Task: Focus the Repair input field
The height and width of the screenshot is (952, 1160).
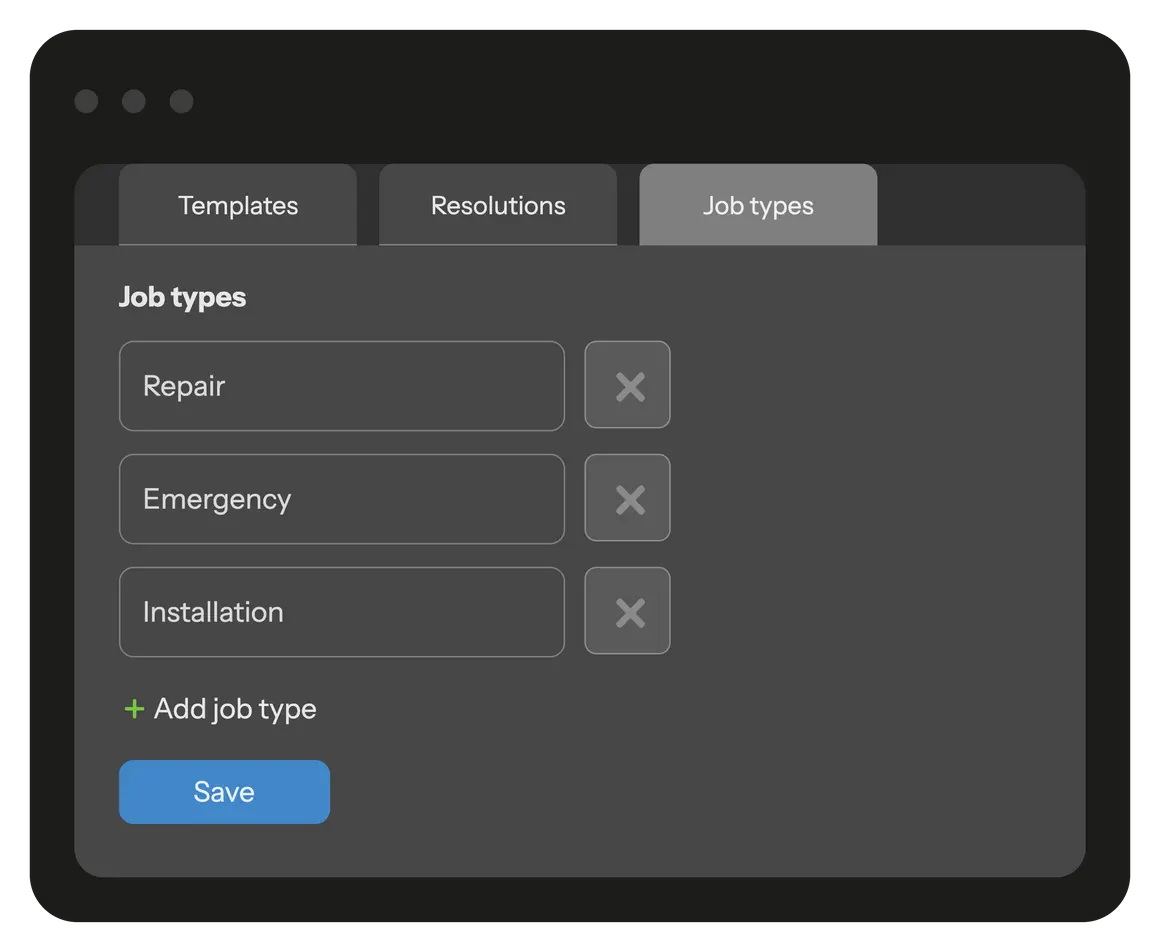Action: 341,386
